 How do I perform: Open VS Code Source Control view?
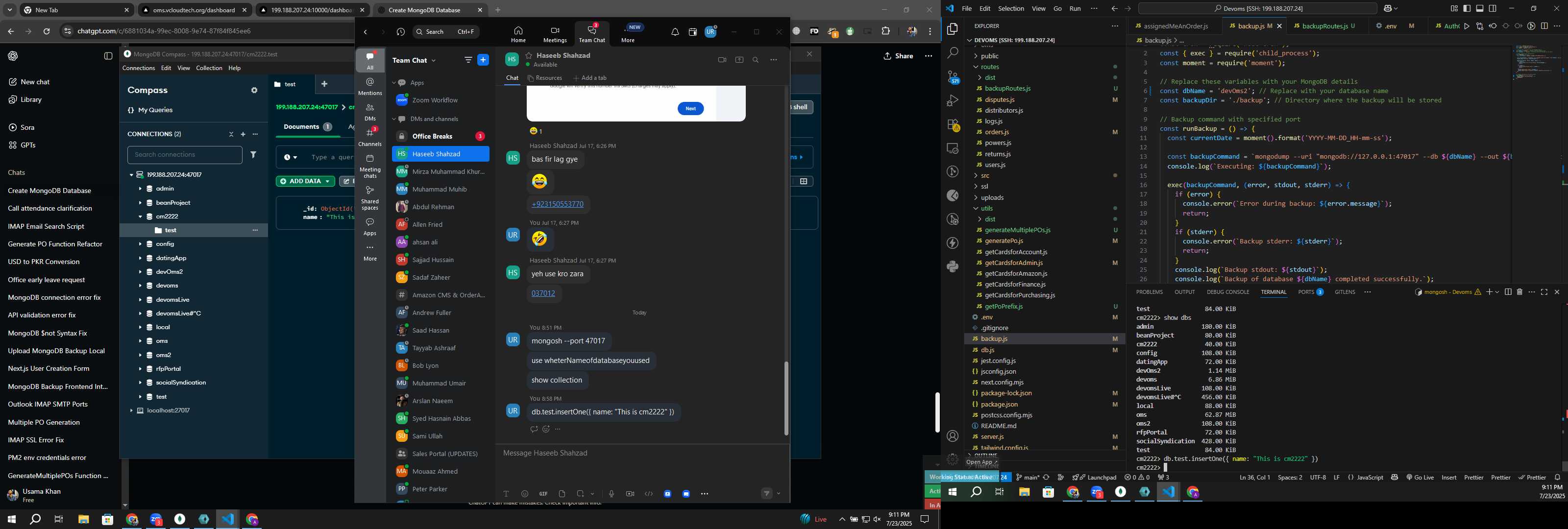(x=953, y=77)
